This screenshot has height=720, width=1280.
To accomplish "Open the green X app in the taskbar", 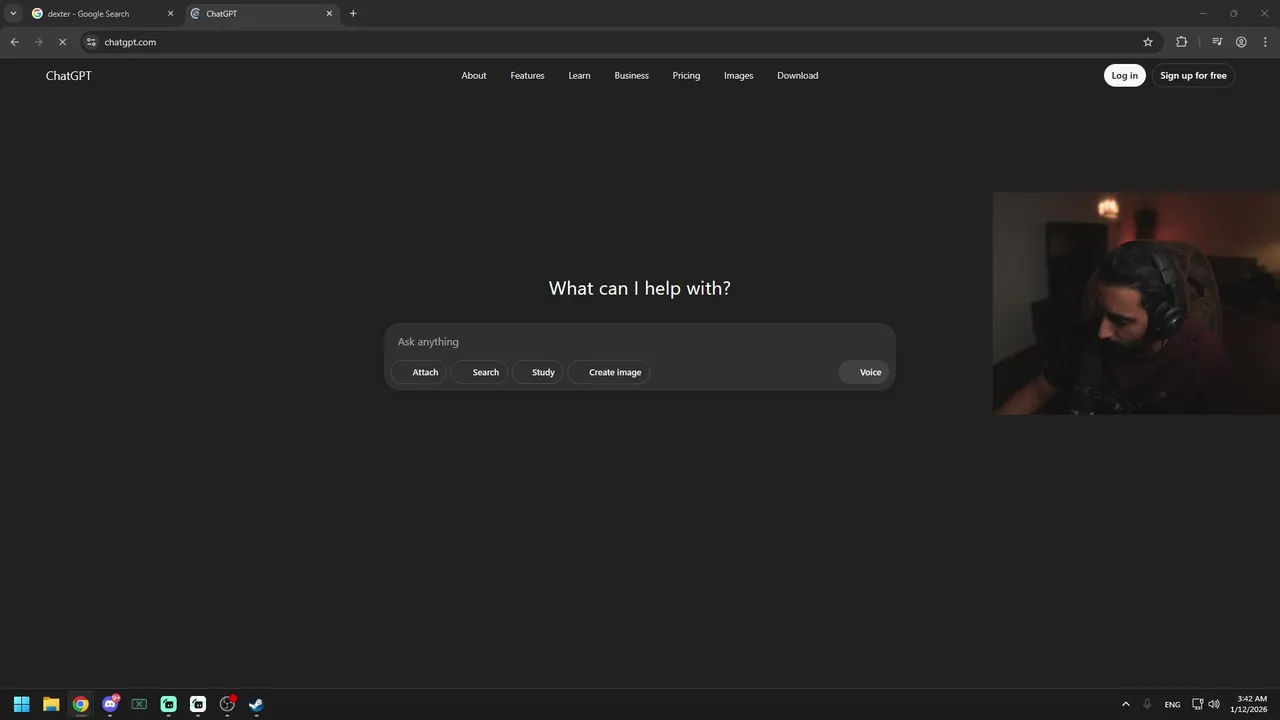I will tap(139, 704).
